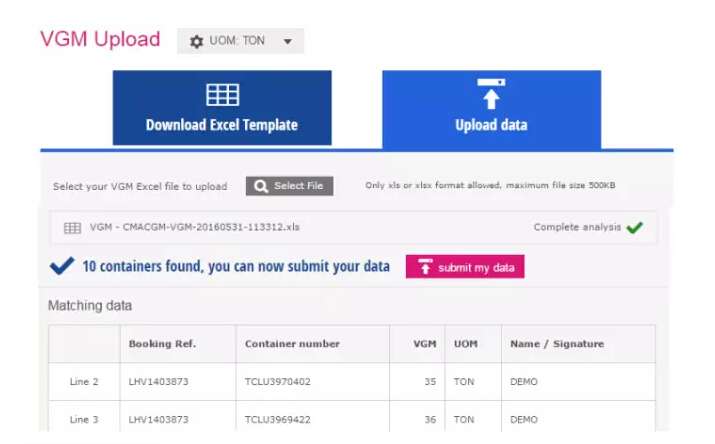Click the VGM column header
Viewport: 715px width, 444px height.
pos(425,344)
